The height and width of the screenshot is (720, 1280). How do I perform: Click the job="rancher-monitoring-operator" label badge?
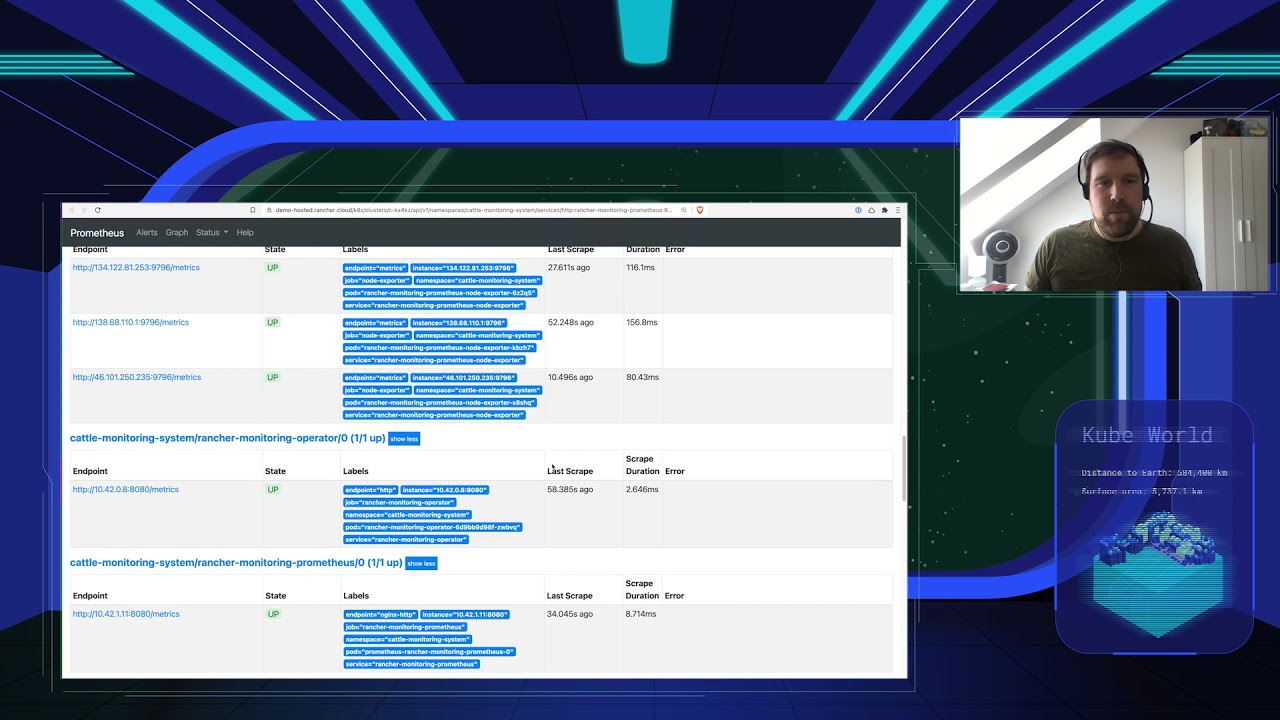(x=399, y=502)
